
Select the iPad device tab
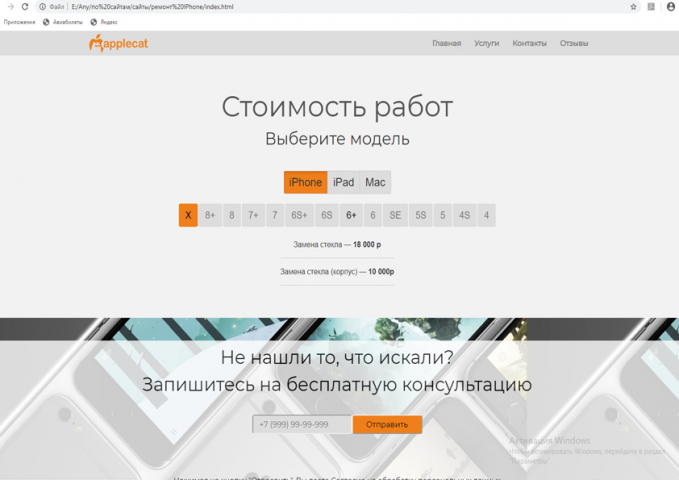point(343,182)
